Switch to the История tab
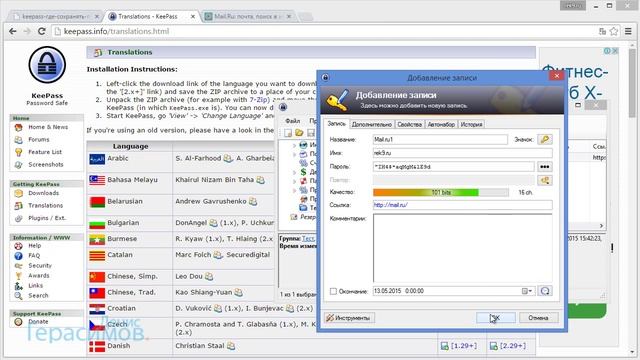Viewport: 640px width, 360px height. (471, 124)
